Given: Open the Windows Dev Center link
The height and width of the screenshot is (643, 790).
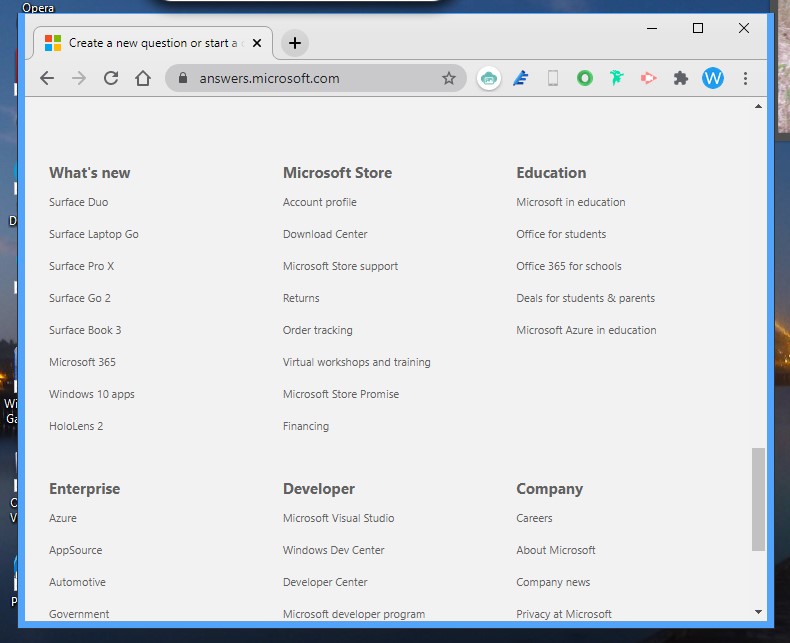Looking at the screenshot, I should click(334, 550).
